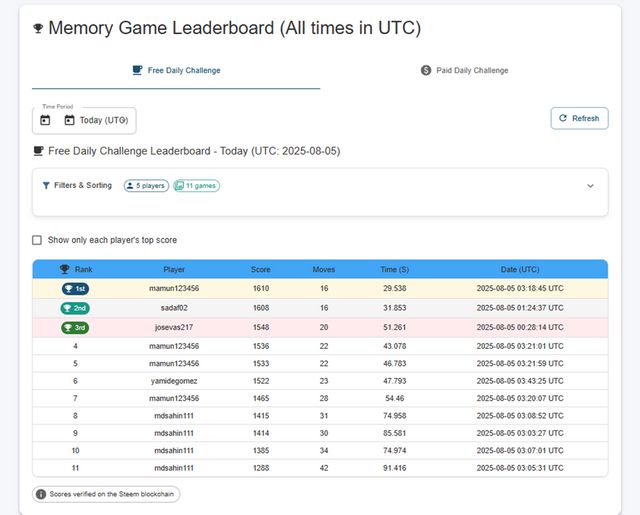The image size is (640, 515).
Task: Click the 2nd place trophy badge
Action: (75, 308)
